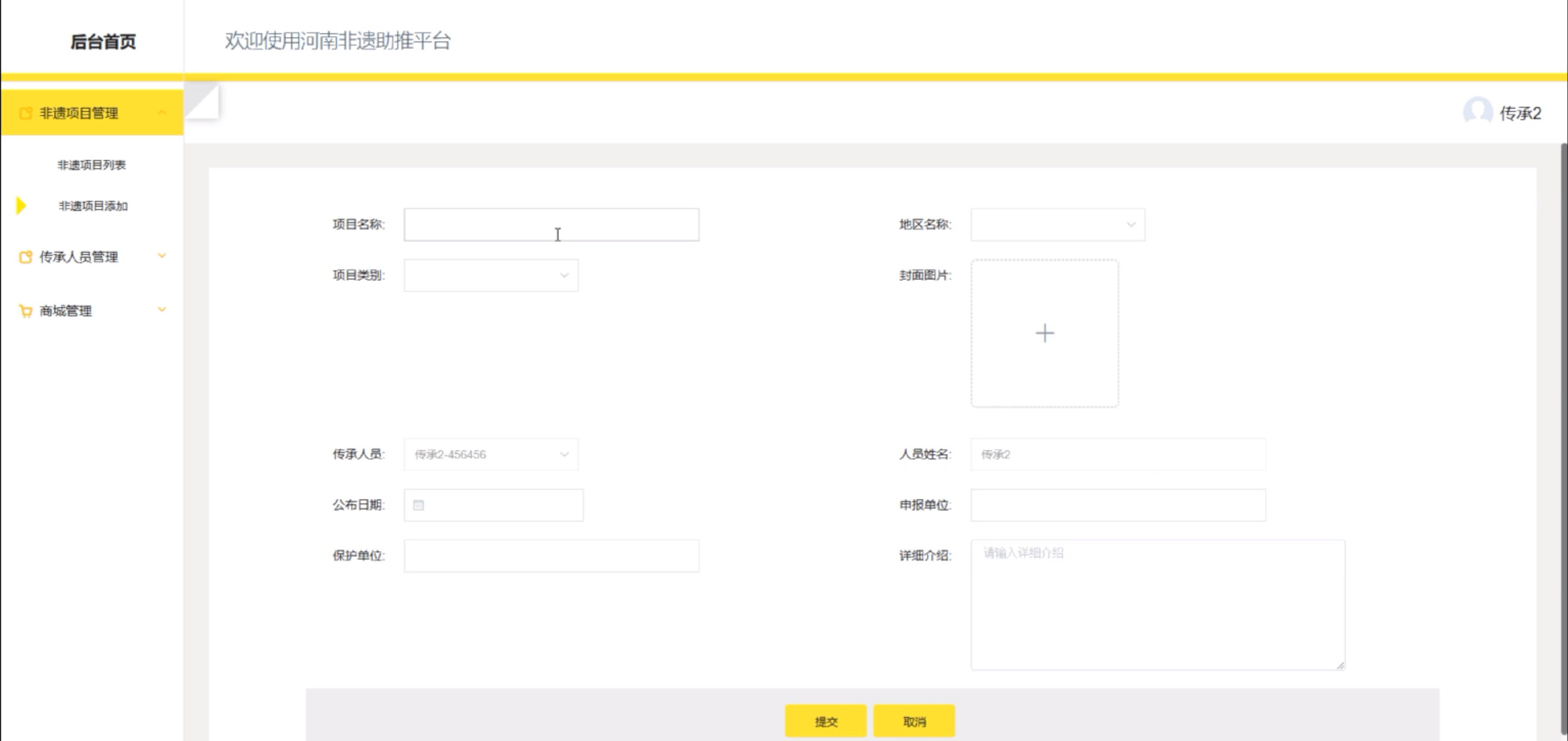Click the plus icon to upload 封面图片
This screenshot has height=741, width=1568.
click(1045, 333)
